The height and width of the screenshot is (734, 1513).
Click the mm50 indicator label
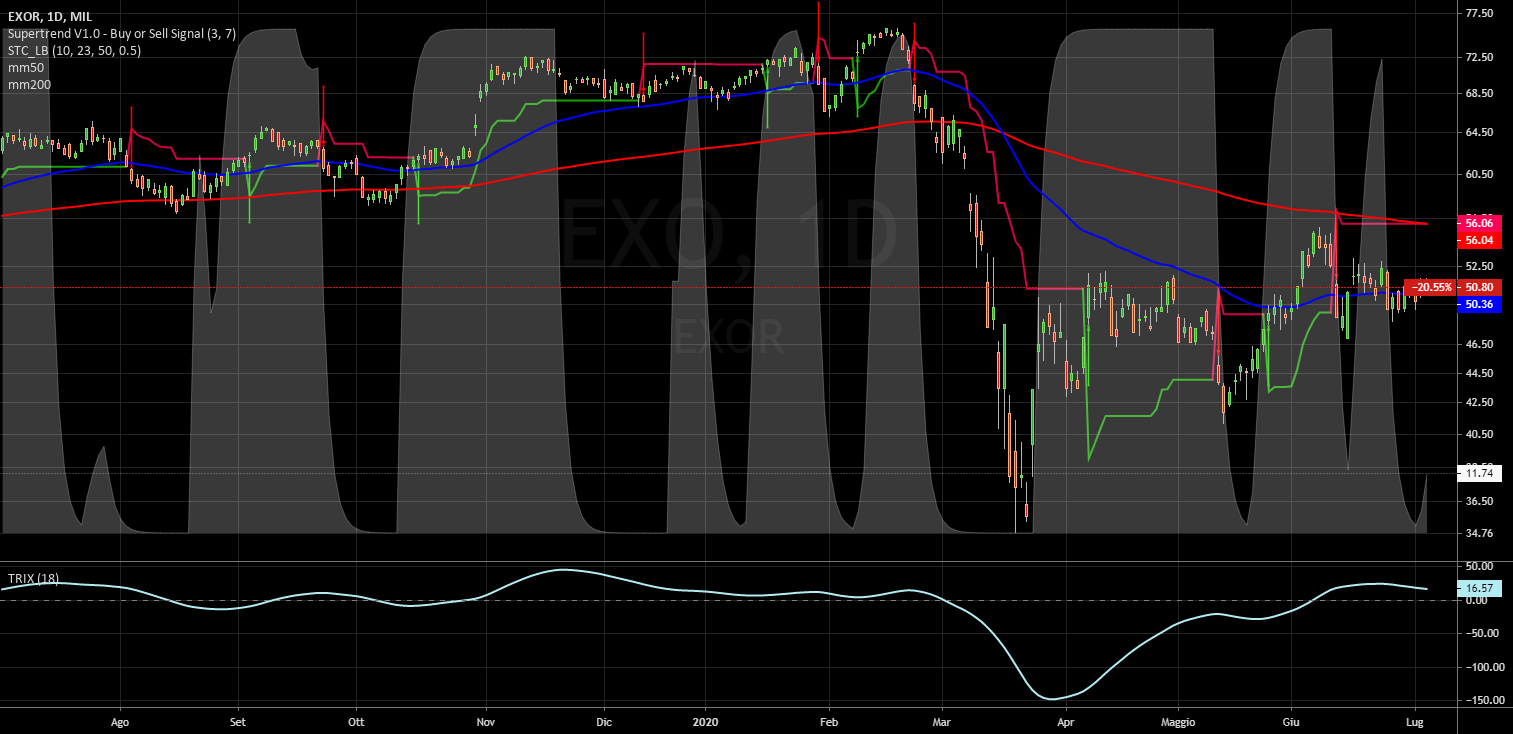coord(25,67)
